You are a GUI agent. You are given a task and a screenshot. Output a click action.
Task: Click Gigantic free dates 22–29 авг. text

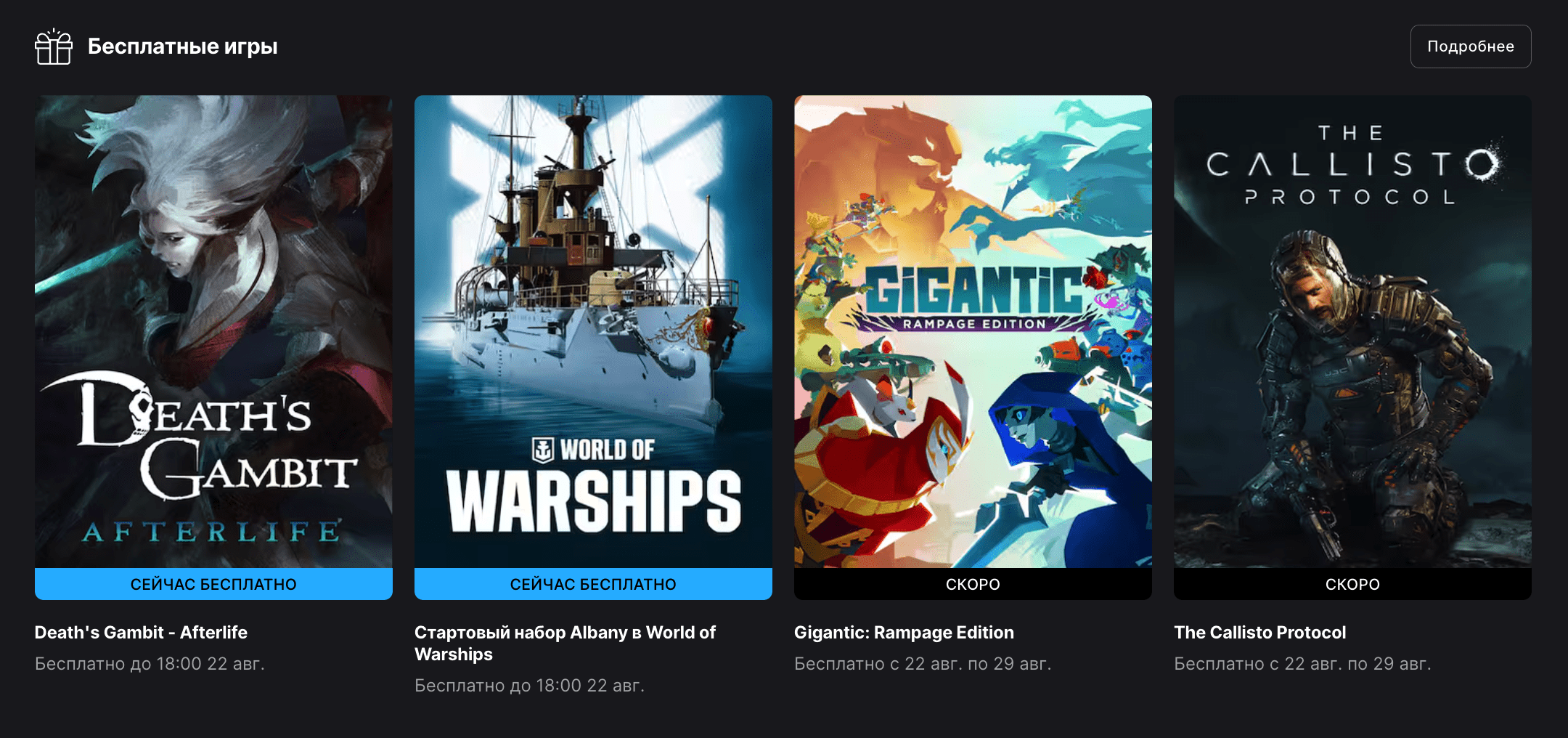coord(923,664)
